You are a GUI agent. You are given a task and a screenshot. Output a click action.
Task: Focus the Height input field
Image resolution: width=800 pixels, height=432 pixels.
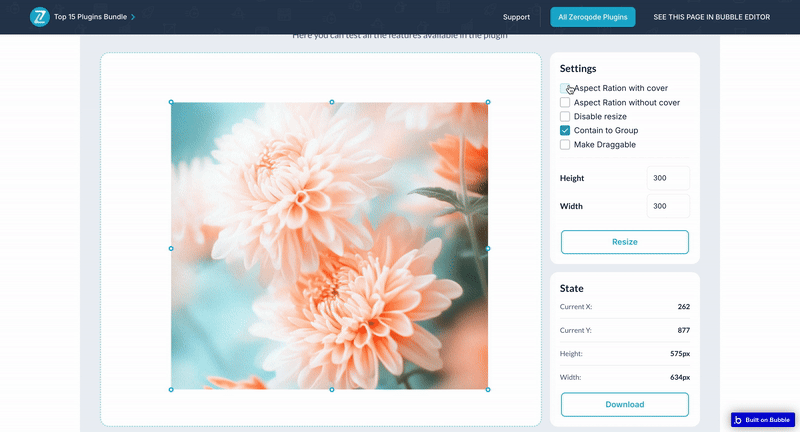tap(668, 178)
